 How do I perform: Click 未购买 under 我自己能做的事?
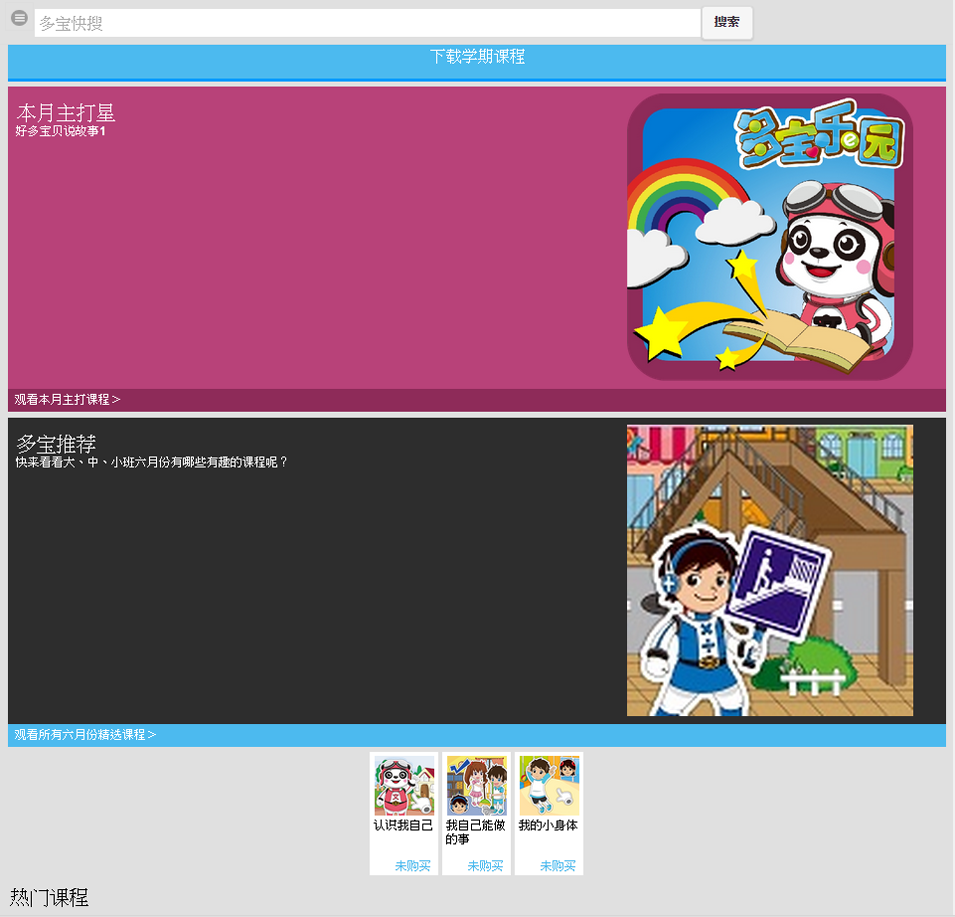pos(485,866)
